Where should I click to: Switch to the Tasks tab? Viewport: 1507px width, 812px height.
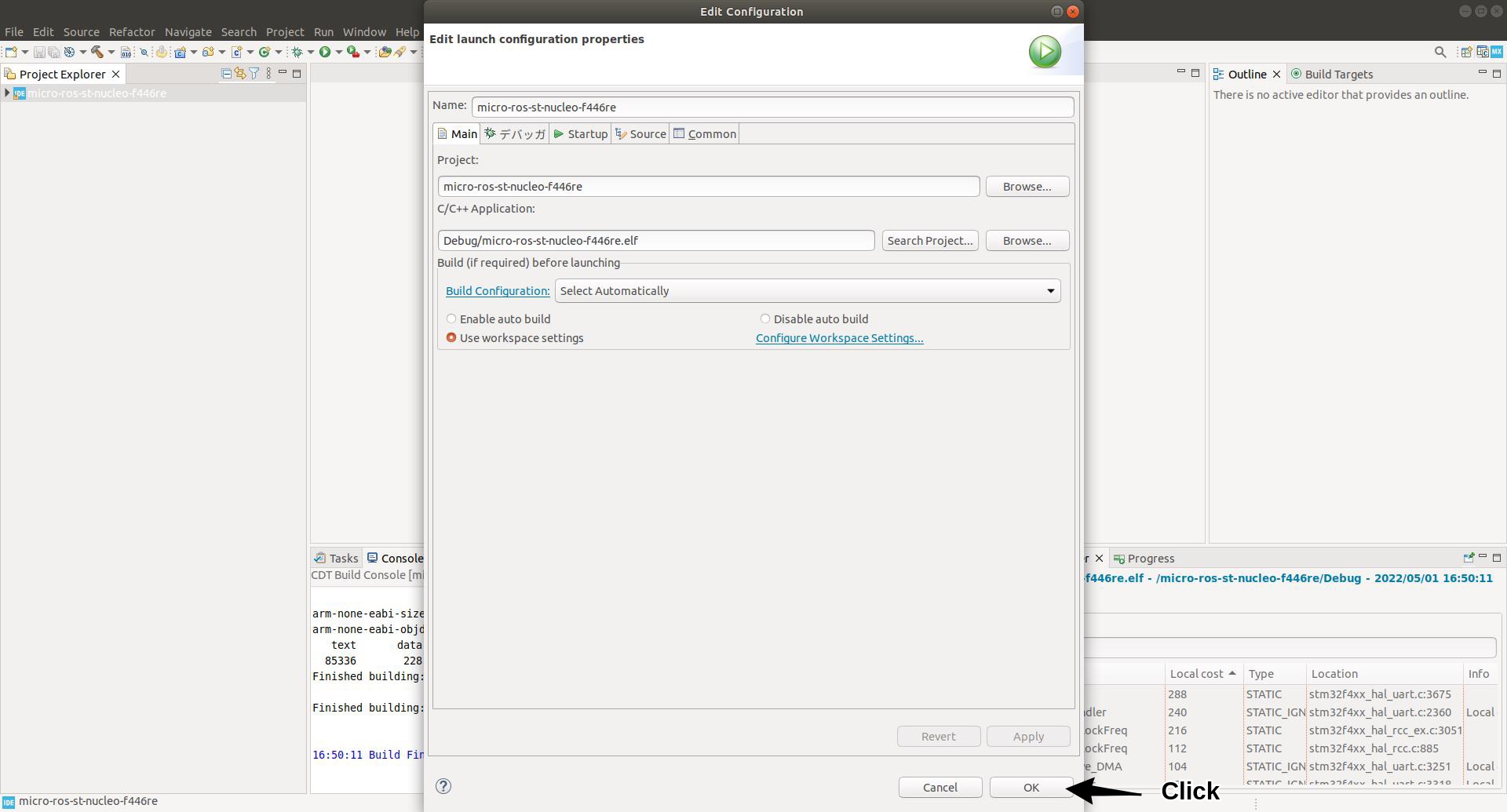click(337, 559)
